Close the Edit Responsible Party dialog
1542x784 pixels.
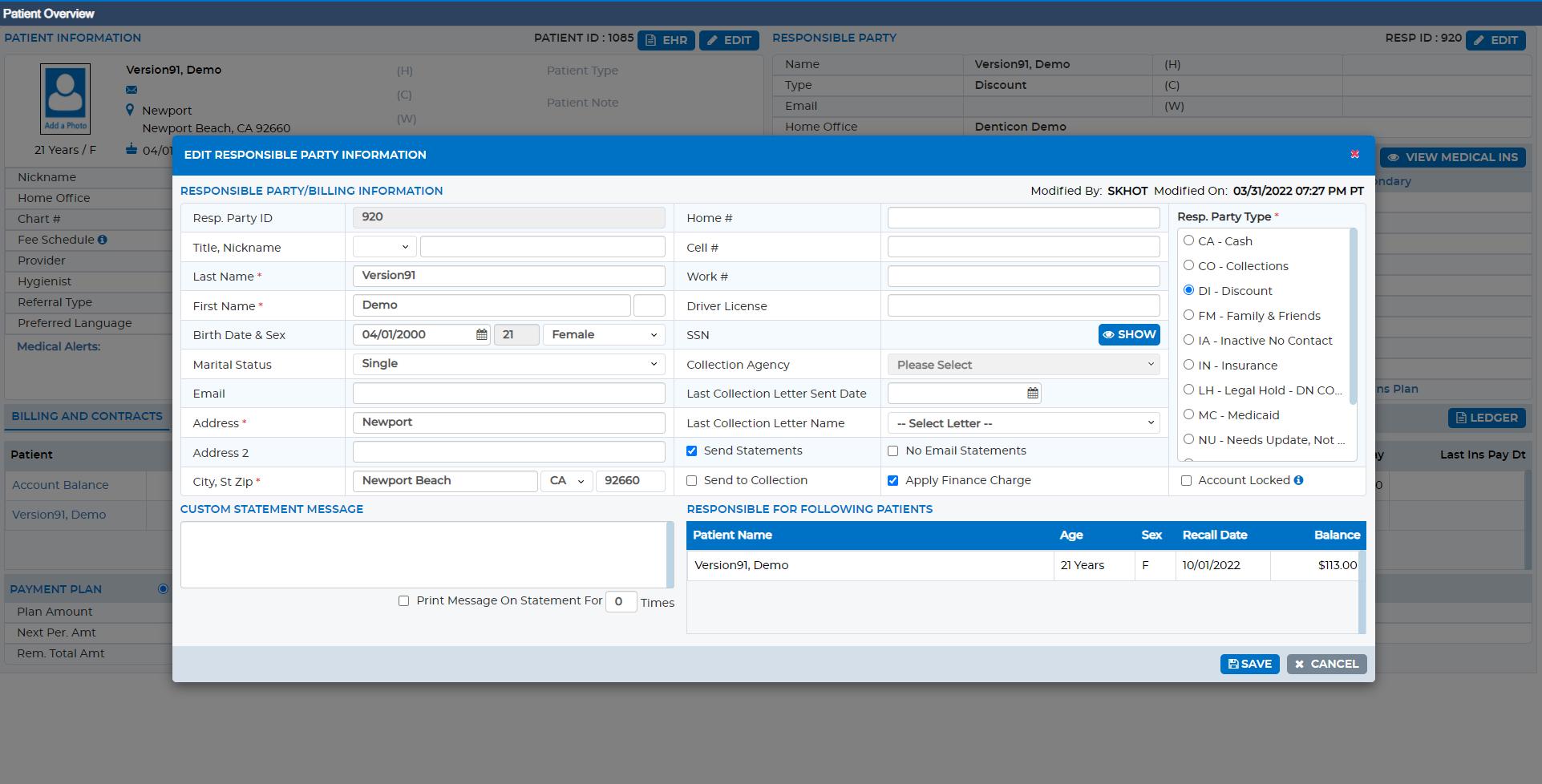pos(1354,154)
